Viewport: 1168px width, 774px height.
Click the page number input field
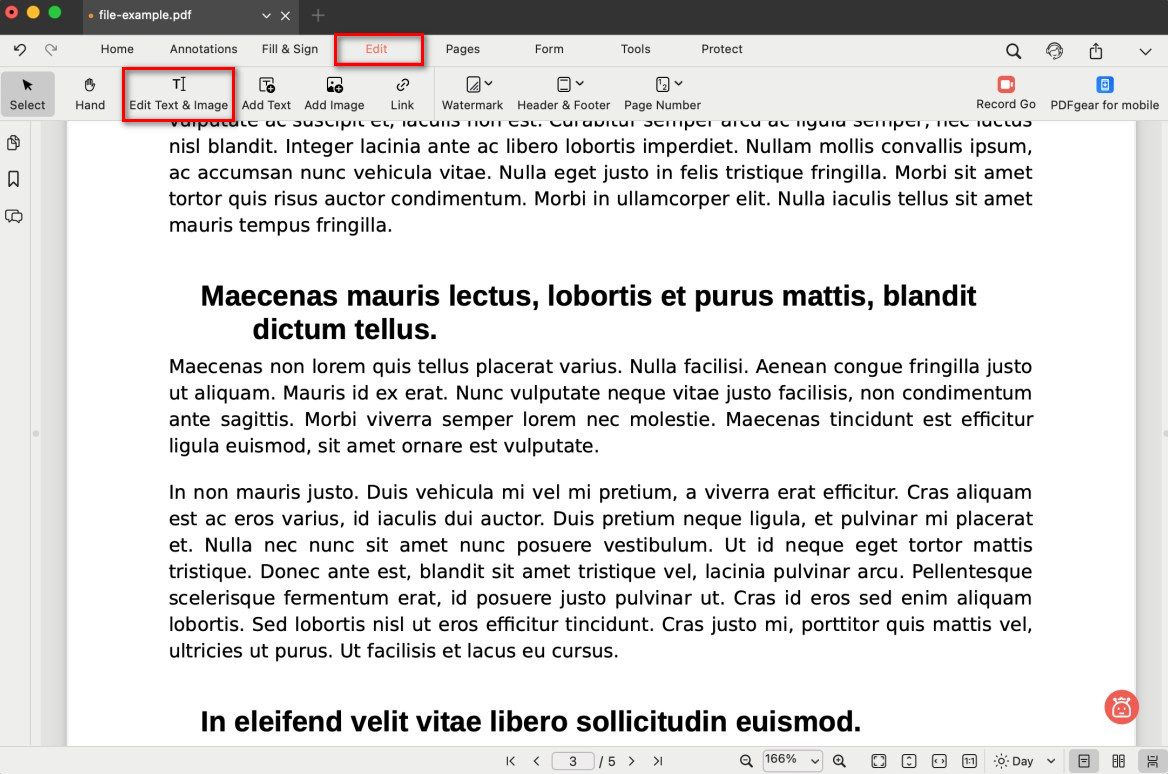(x=573, y=761)
